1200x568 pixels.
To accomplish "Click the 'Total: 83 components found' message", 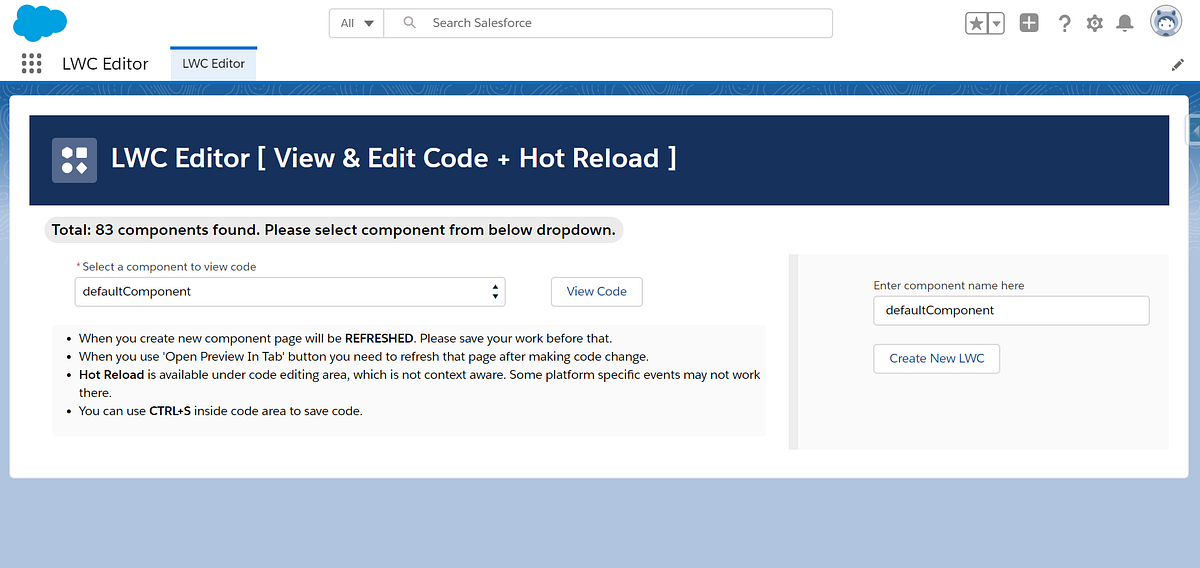I will click(334, 230).
